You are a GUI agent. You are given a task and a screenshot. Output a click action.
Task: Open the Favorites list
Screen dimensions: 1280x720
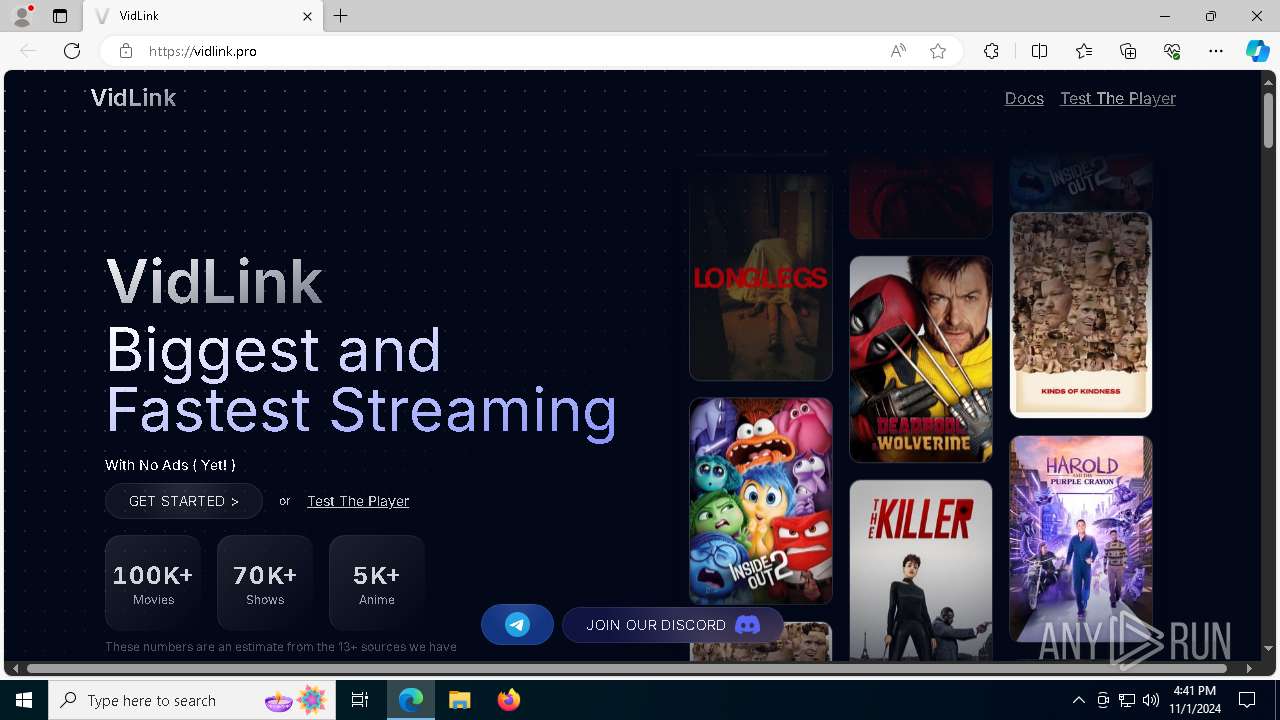pos(1084,51)
